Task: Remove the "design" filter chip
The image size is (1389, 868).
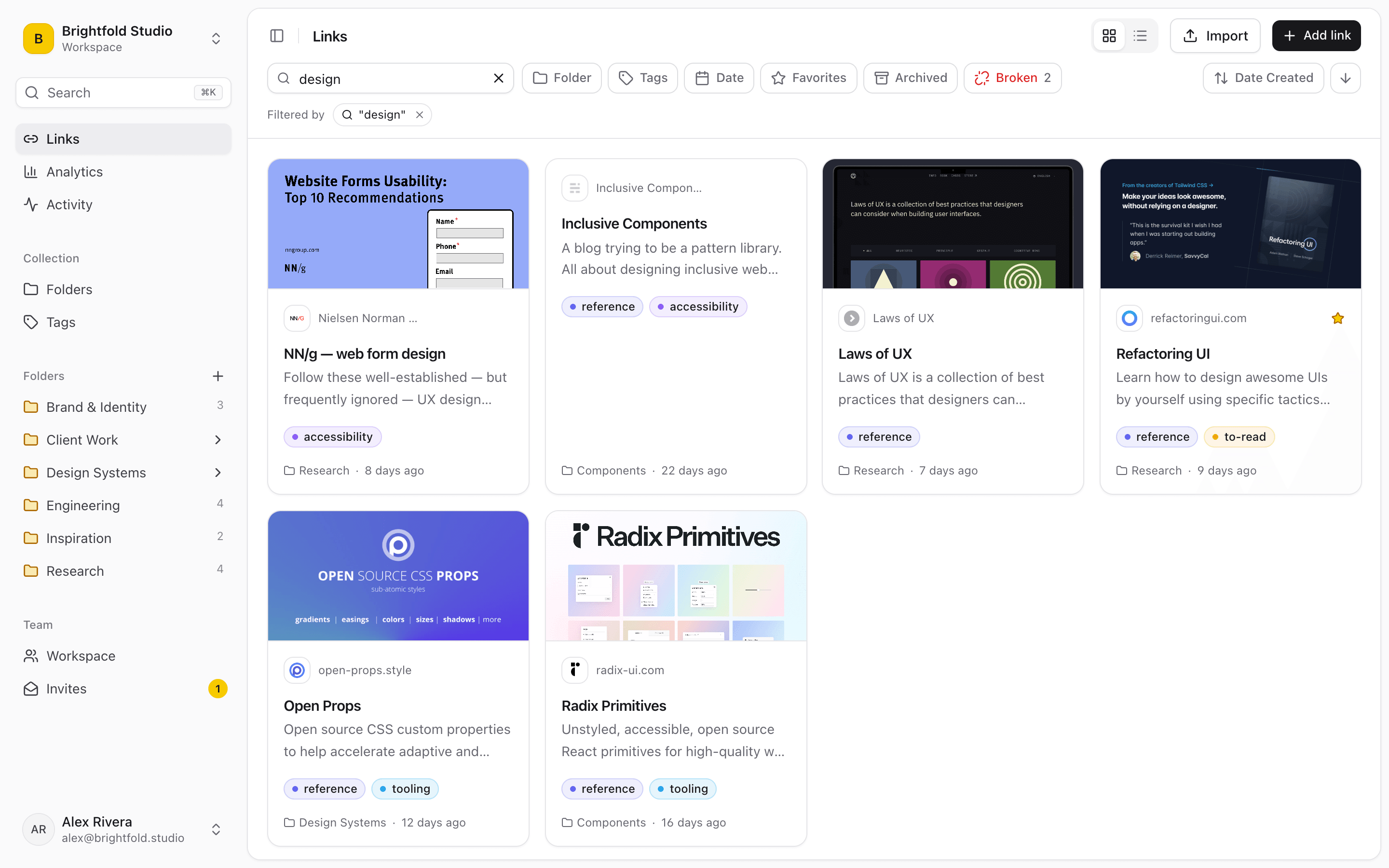Action: [420, 115]
